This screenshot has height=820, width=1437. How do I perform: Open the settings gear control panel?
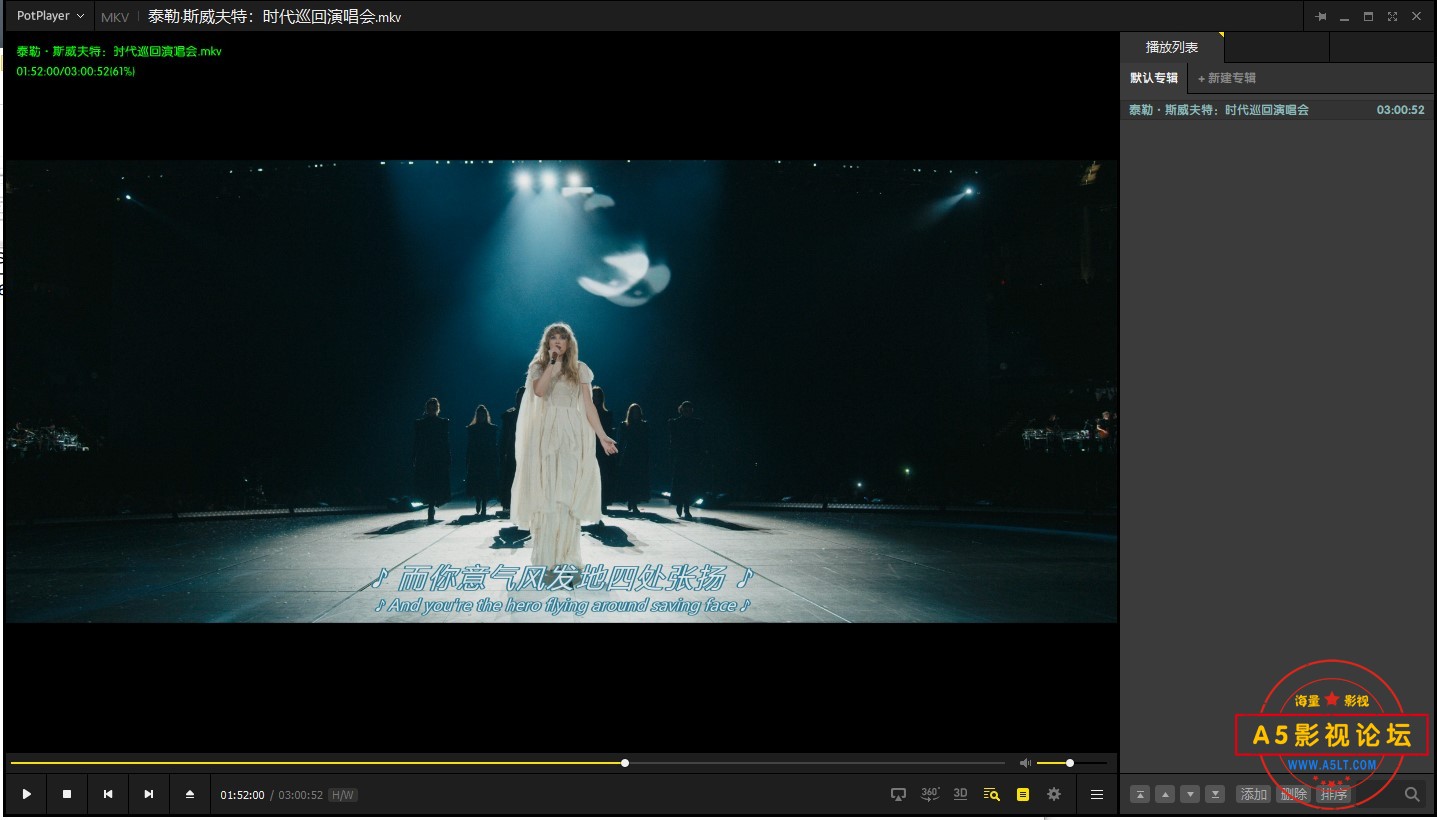tap(1054, 794)
